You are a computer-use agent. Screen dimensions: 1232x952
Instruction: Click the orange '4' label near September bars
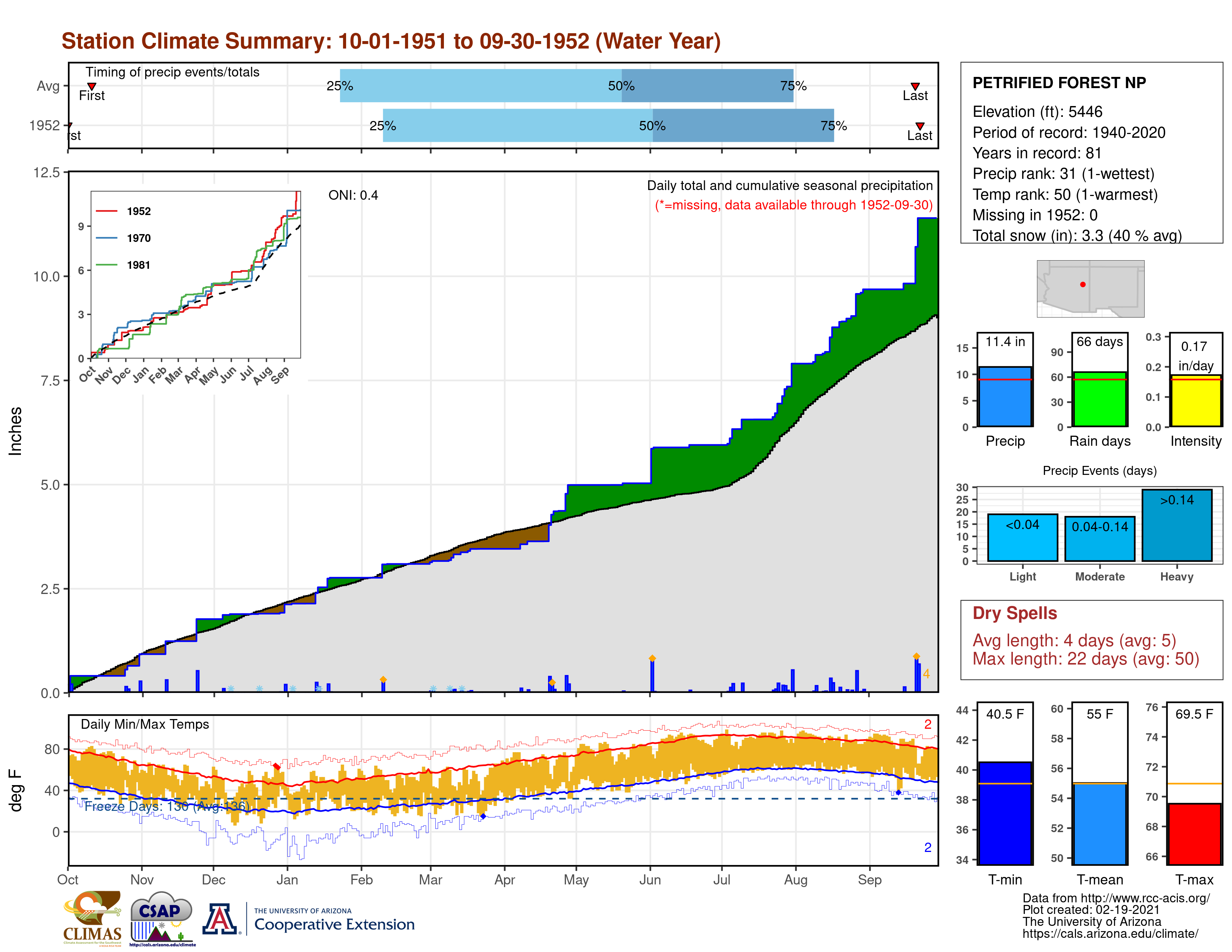[x=926, y=674]
